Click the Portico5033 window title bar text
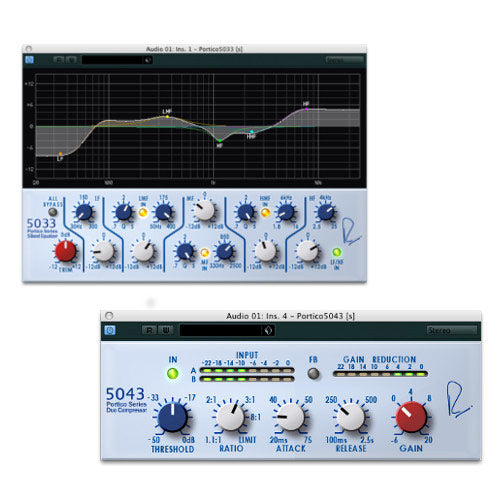Viewport: 500px width, 500px height. [x=194, y=49]
